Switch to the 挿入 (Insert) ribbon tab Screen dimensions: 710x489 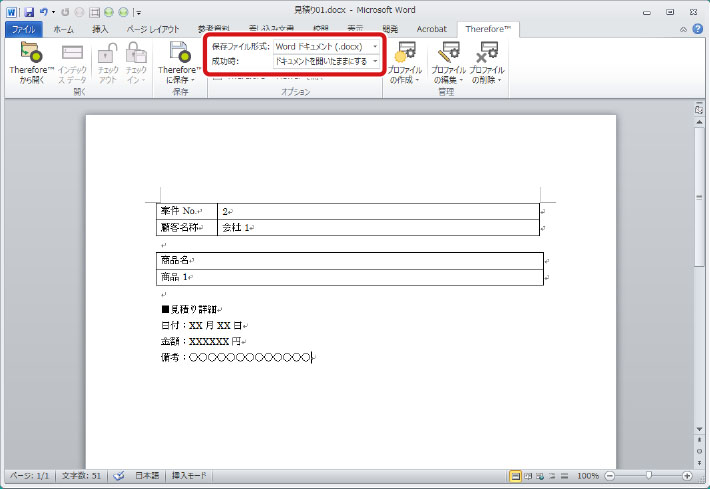point(101,30)
